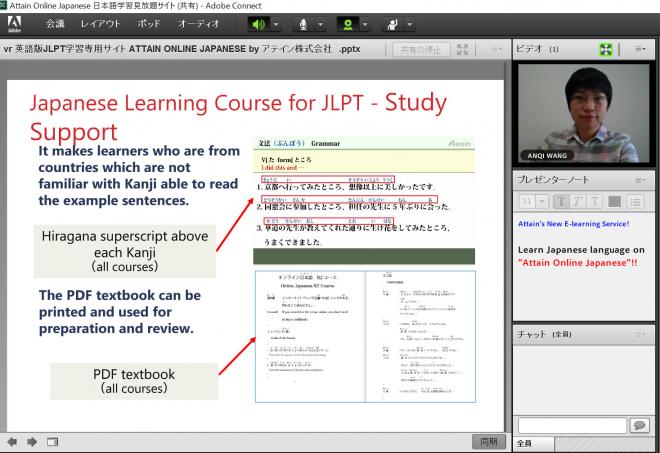
Task: Expand the raise hand status dropdown arrow
Action: coord(410,24)
